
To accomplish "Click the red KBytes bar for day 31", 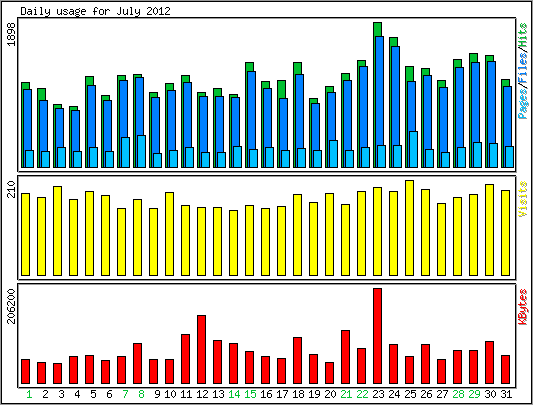I will (505, 369).
